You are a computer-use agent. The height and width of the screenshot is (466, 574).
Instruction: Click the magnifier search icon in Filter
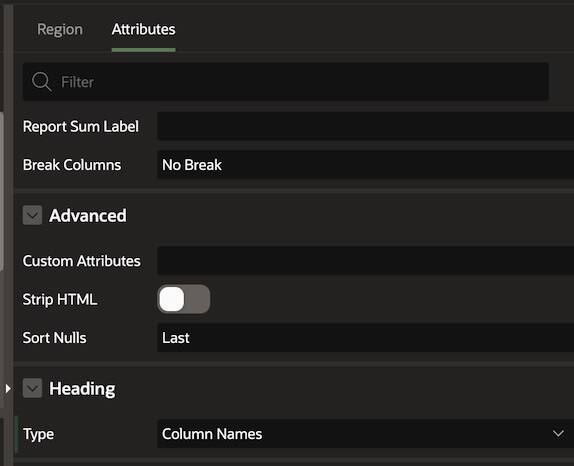[x=41, y=81]
